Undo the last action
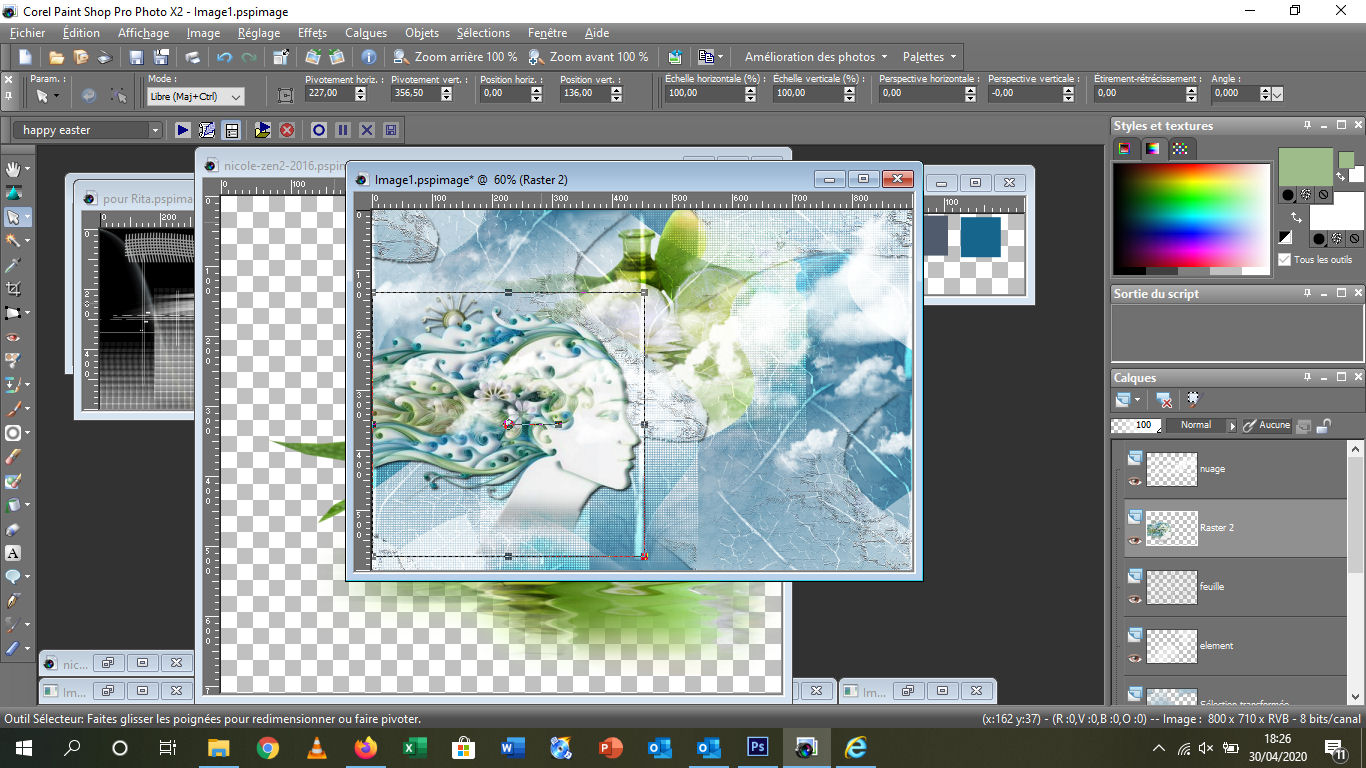1366x768 pixels. tap(225, 57)
